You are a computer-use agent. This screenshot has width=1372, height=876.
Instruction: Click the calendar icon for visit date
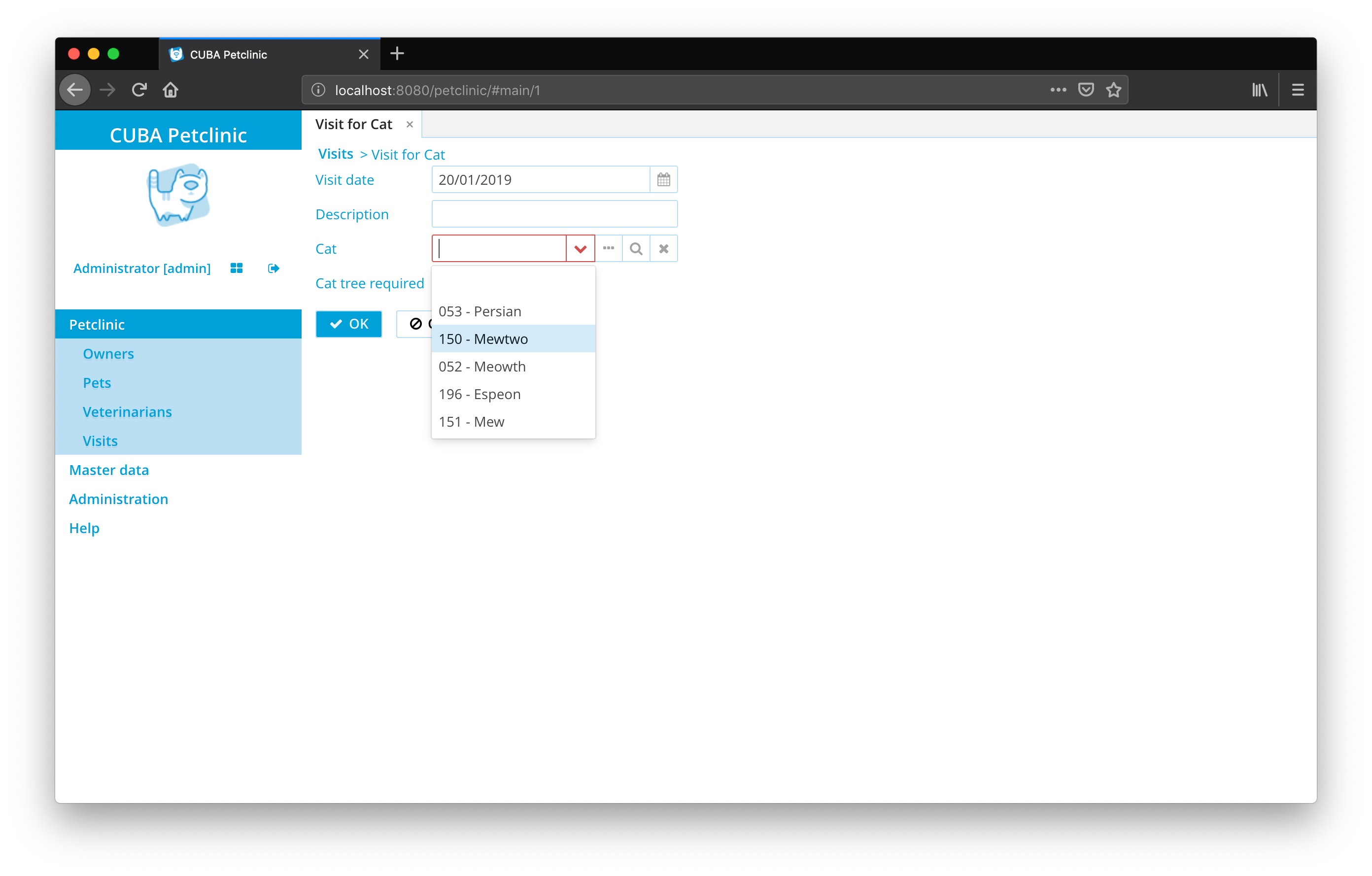[x=663, y=179]
